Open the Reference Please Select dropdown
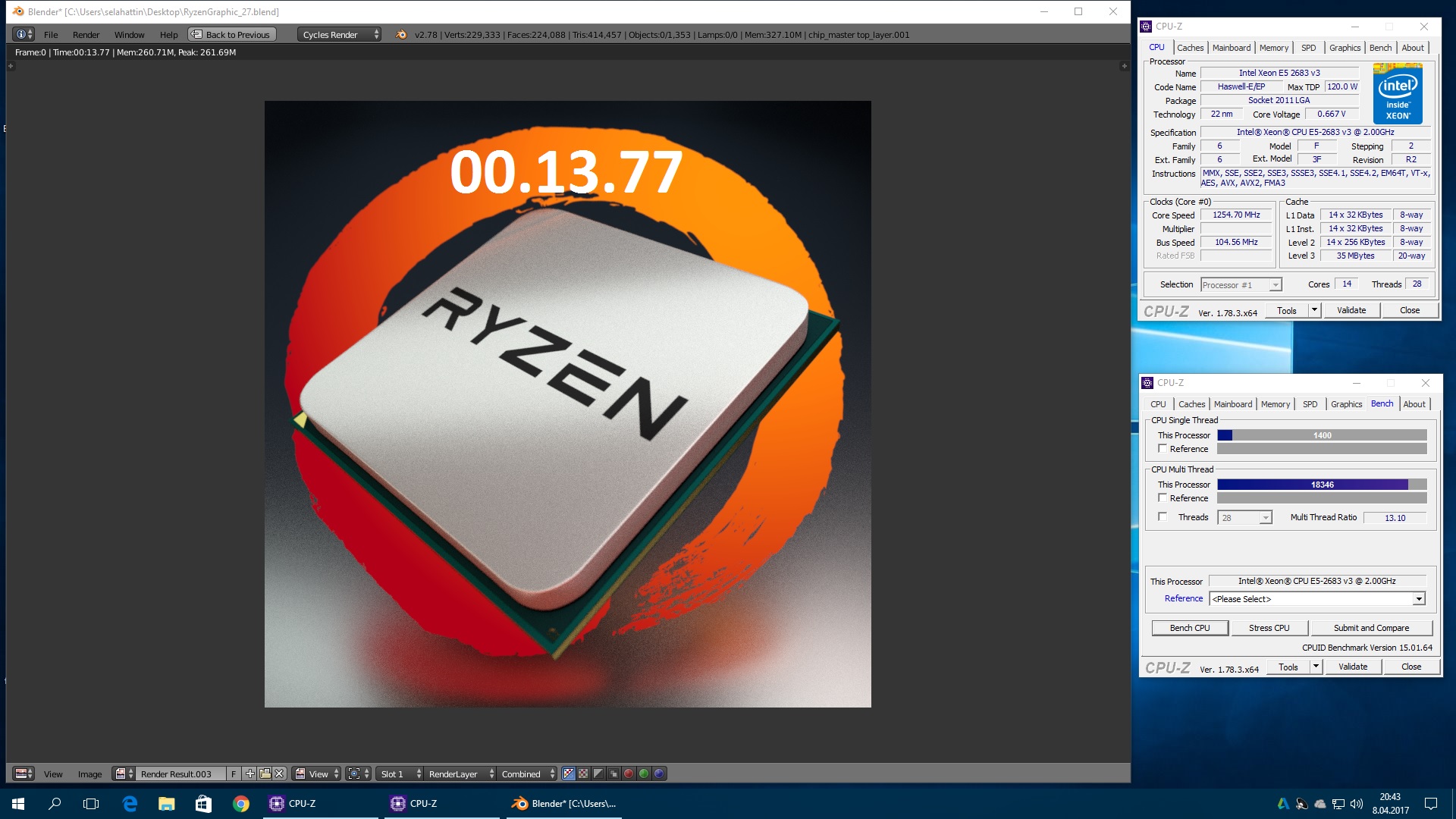The image size is (1456, 819). tap(1317, 599)
